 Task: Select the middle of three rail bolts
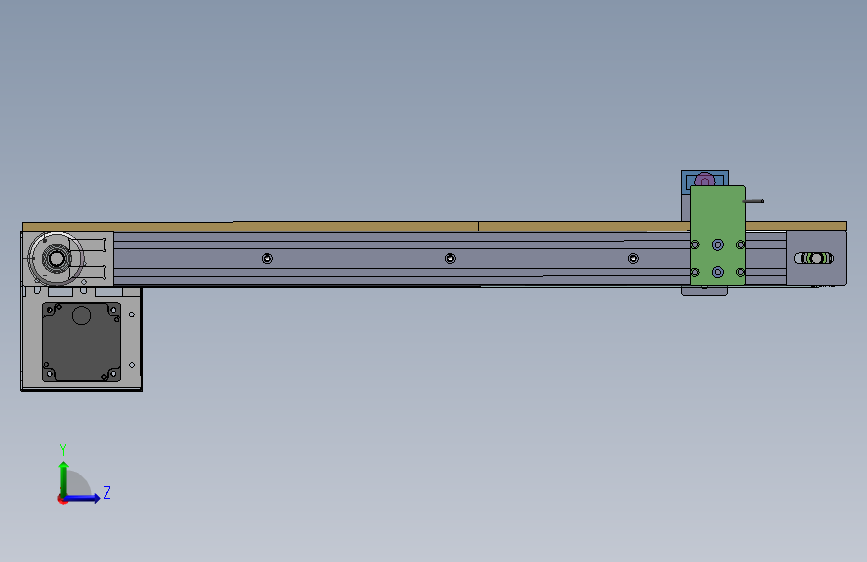tap(450, 258)
